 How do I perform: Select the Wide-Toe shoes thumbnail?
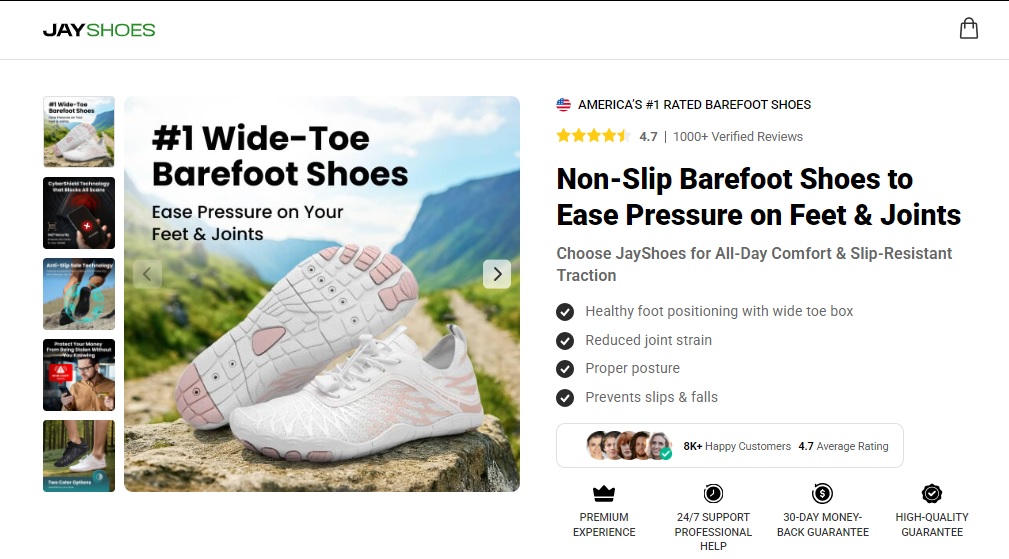(x=79, y=131)
